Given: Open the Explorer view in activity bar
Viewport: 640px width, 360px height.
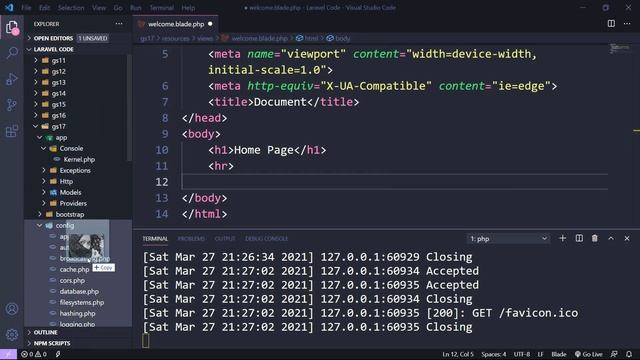Looking at the screenshot, I should coord(12,28).
